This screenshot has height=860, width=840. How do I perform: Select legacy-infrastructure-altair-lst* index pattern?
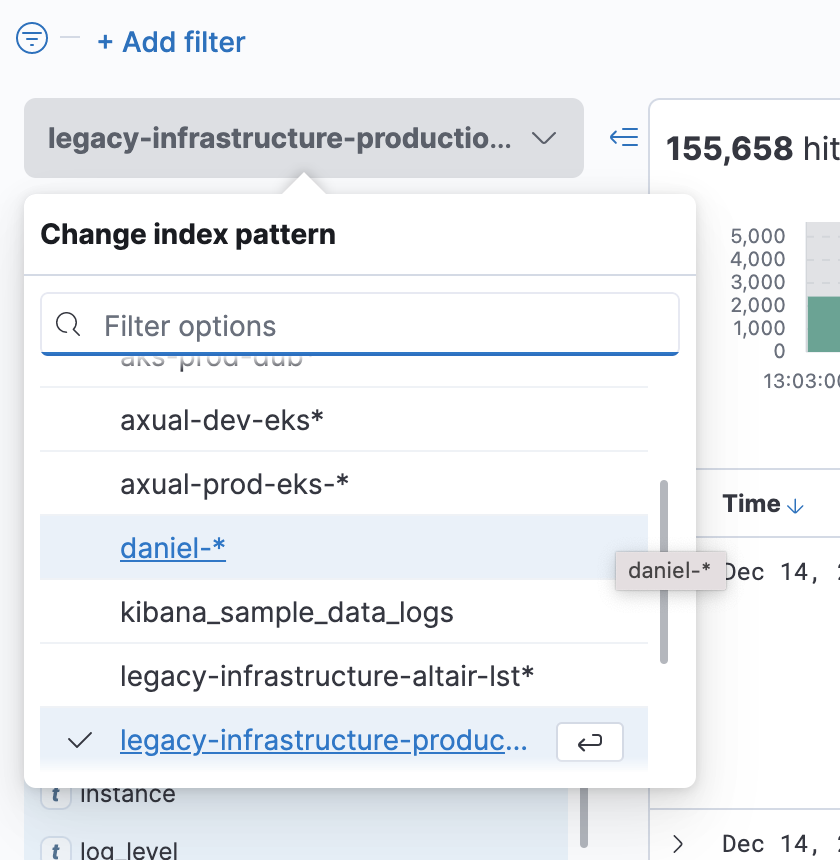tap(327, 676)
